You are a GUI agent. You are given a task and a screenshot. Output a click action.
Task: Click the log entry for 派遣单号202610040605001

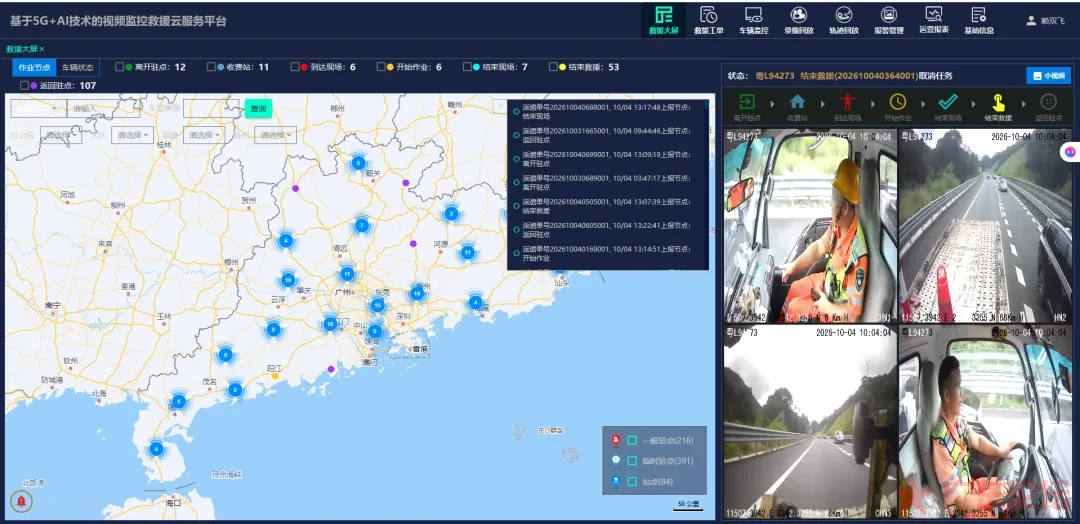[607, 230]
